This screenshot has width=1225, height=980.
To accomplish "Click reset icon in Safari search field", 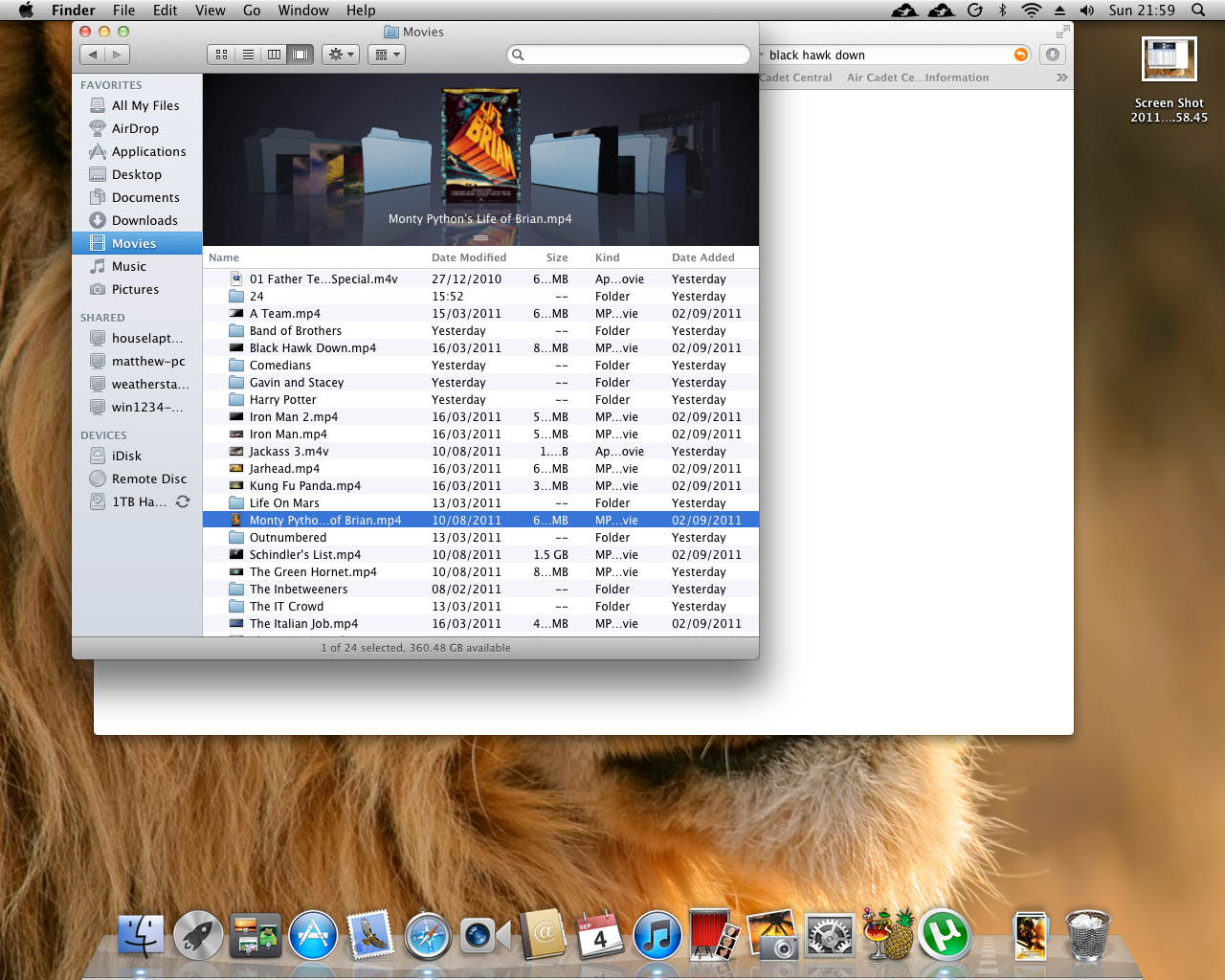I will 1021,55.
